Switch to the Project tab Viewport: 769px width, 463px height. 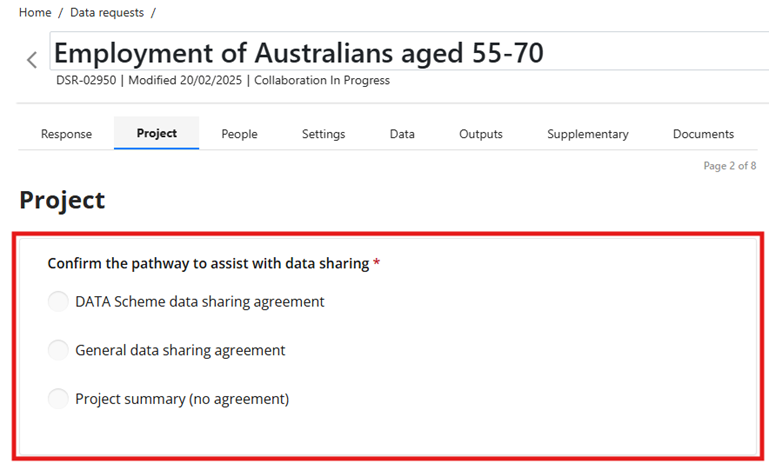click(156, 133)
